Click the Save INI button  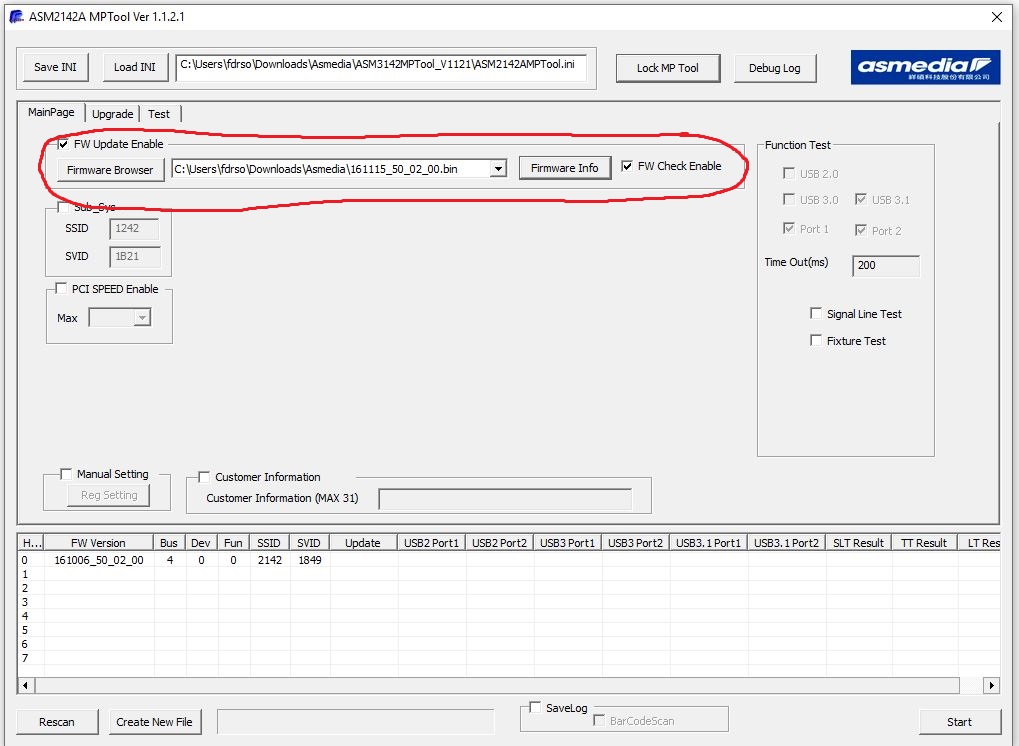[55, 67]
